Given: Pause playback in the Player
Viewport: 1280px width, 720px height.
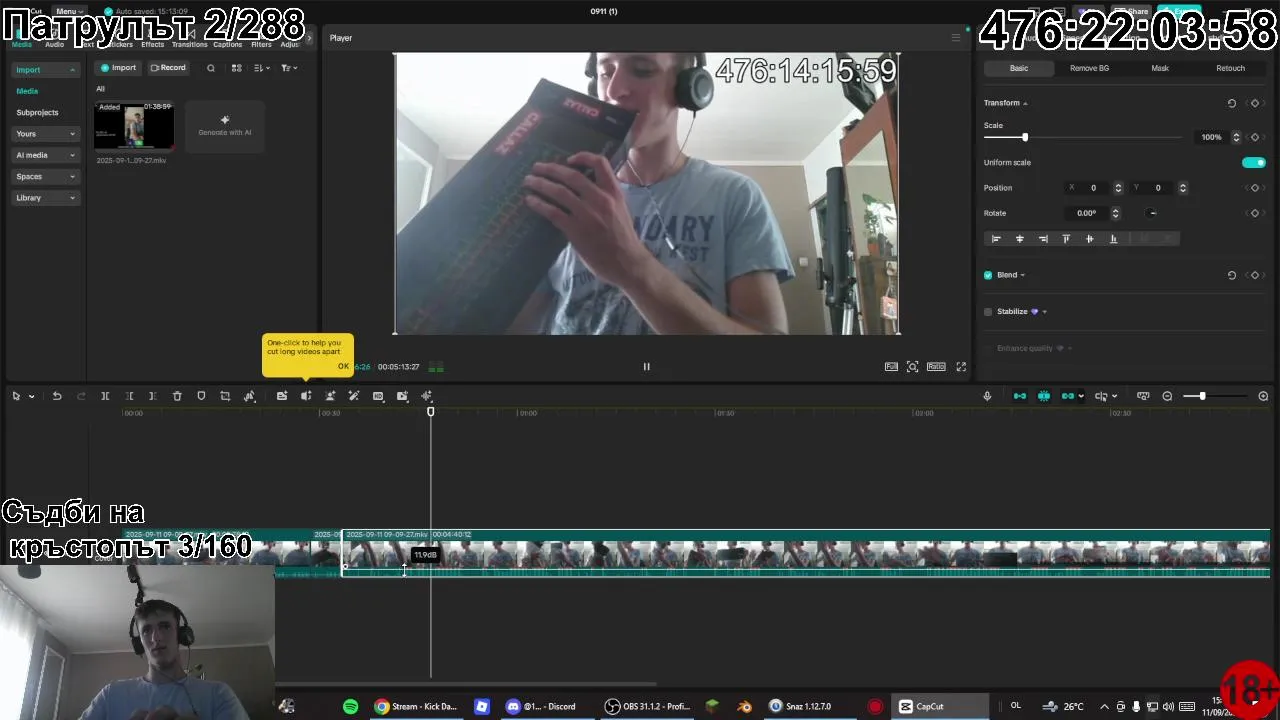Looking at the screenshot, I should (x=646, y=367).
